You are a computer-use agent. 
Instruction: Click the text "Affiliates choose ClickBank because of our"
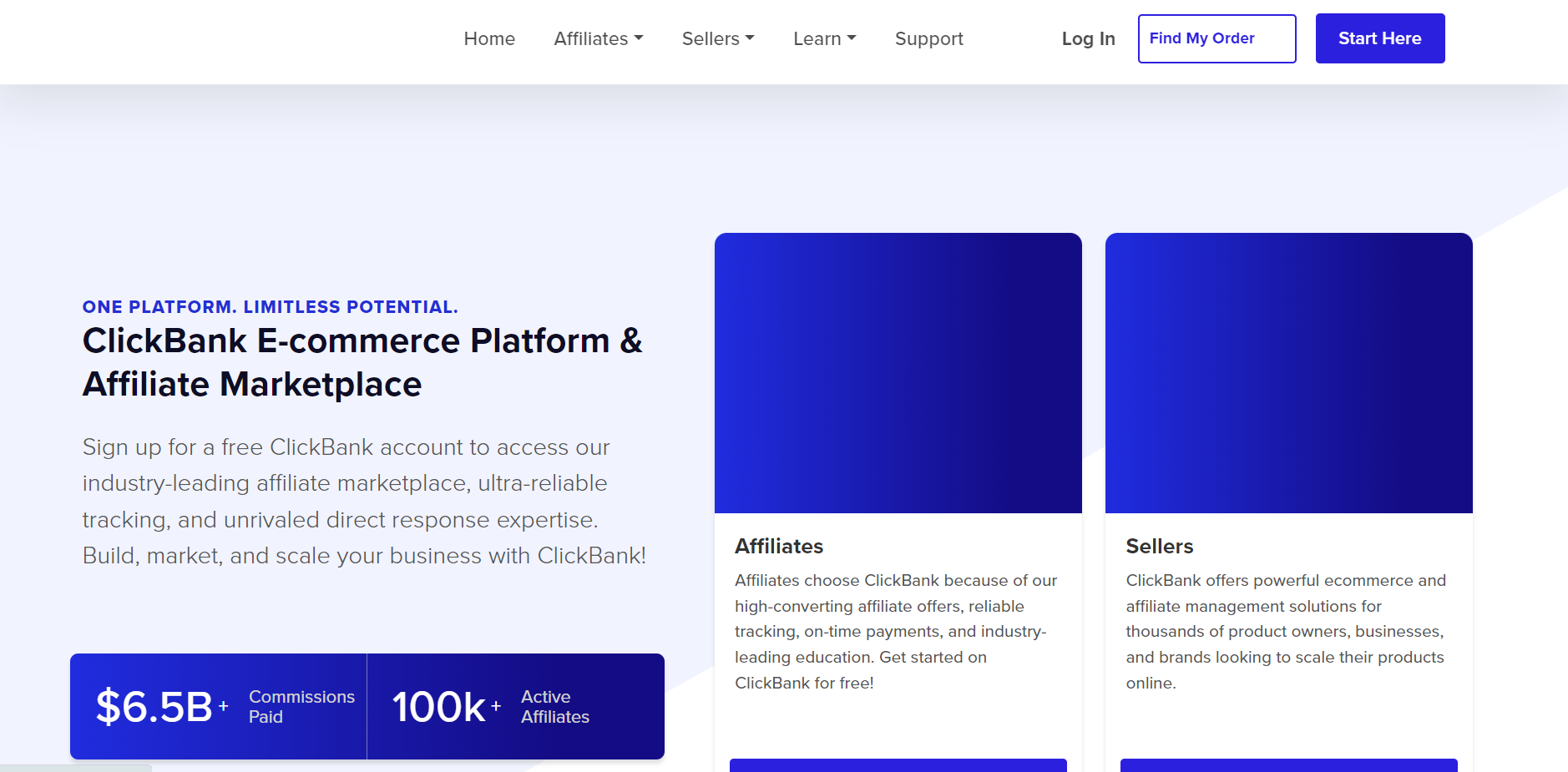pyautogui.click(x=896, y=581)
